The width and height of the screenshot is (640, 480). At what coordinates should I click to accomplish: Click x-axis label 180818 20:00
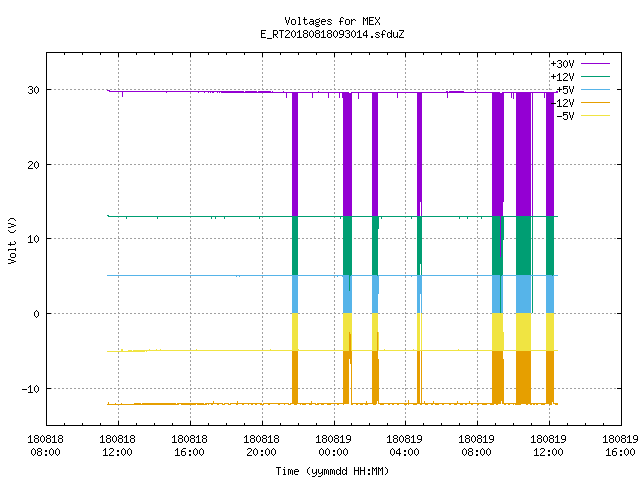point(261,446)
